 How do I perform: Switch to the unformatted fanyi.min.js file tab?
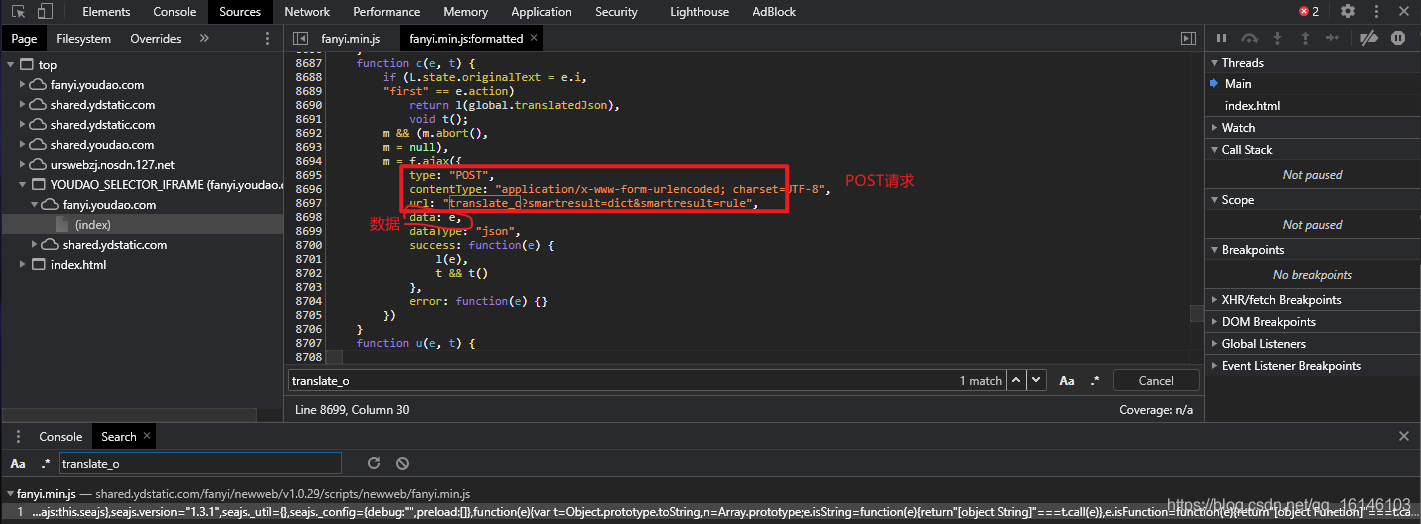(x=352, y=38)
